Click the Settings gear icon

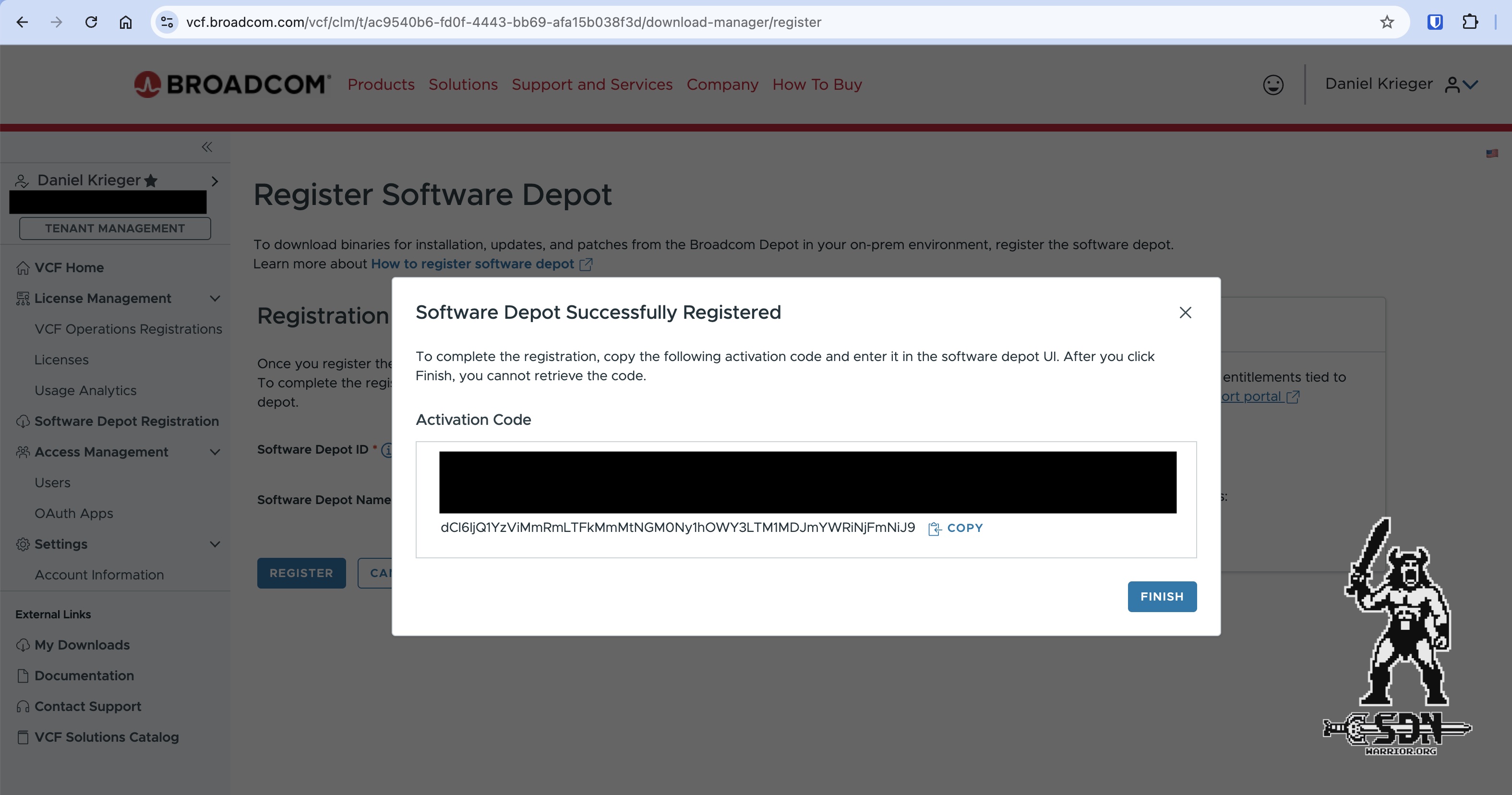pyautogui.click(x=23, y=544)
